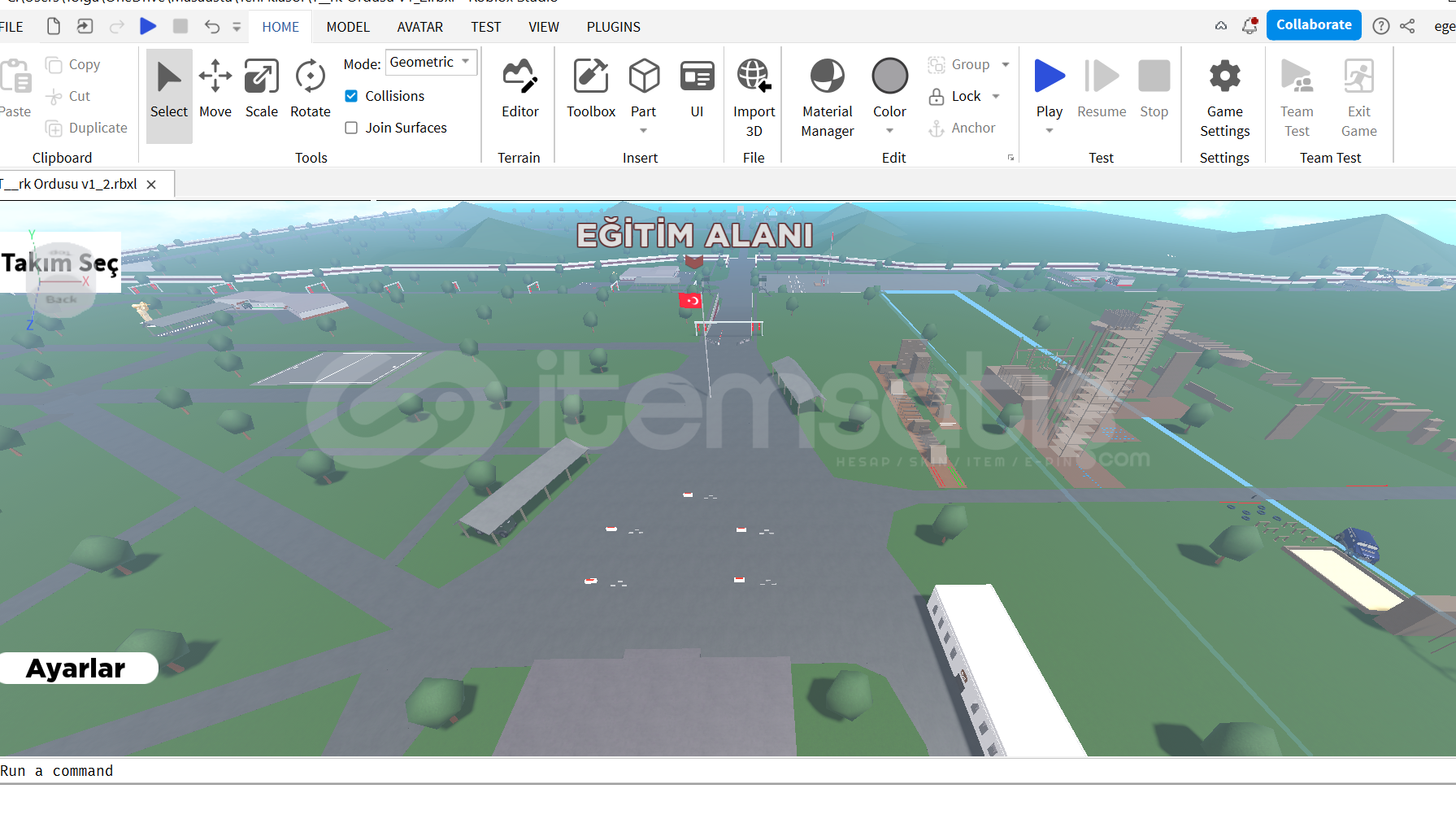Image resolution: width=1456 pixels, height=819 pixels.
Task: Expand the Lock dropdown arrow
Action: [996, 96]
